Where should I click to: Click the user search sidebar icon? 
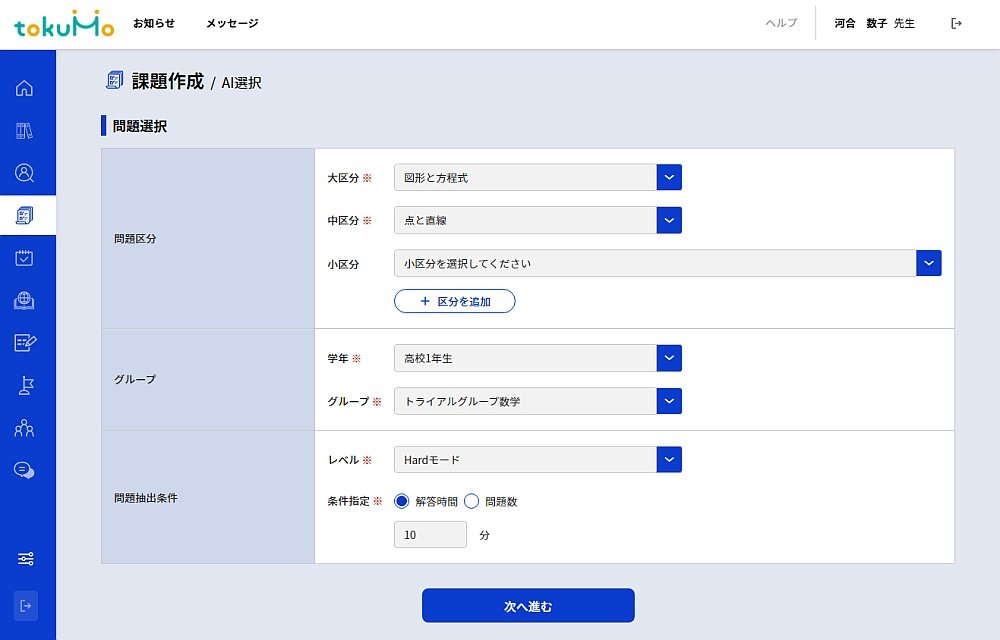26,172
